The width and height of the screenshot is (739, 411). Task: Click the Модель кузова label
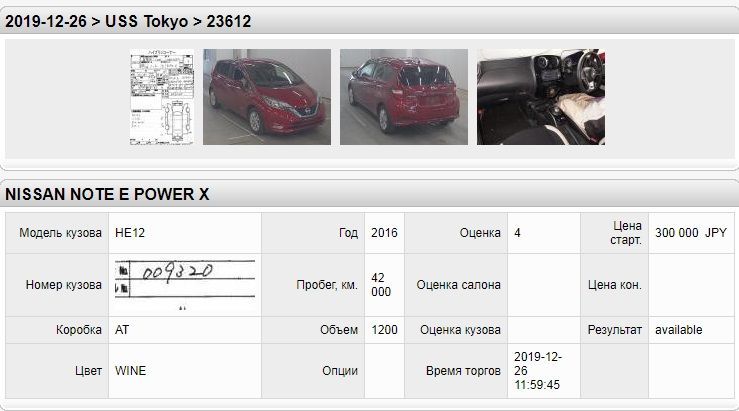tap(60, 233)
